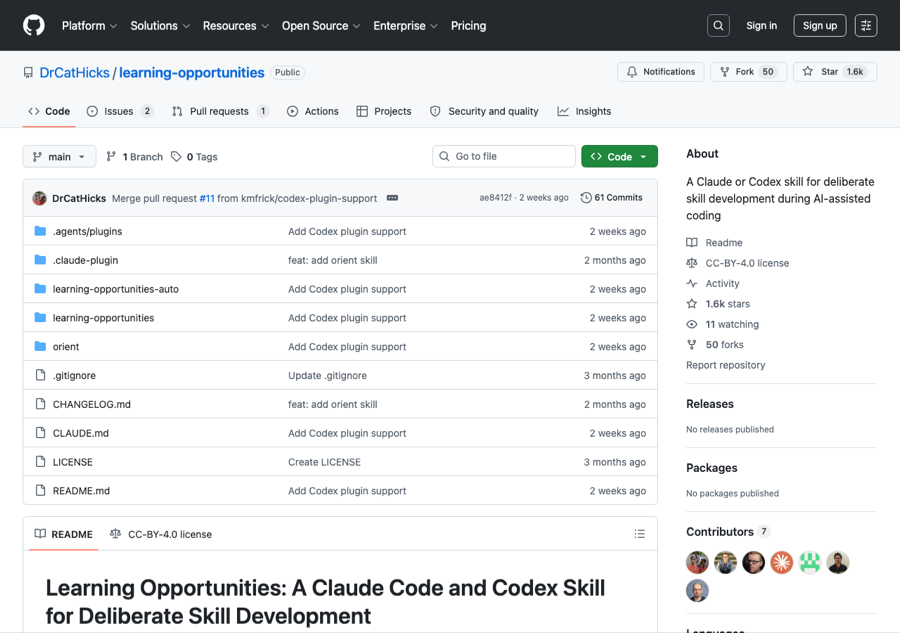Expand the Platform menu
This screenshot has width=900, height=633.
(89, 26)
